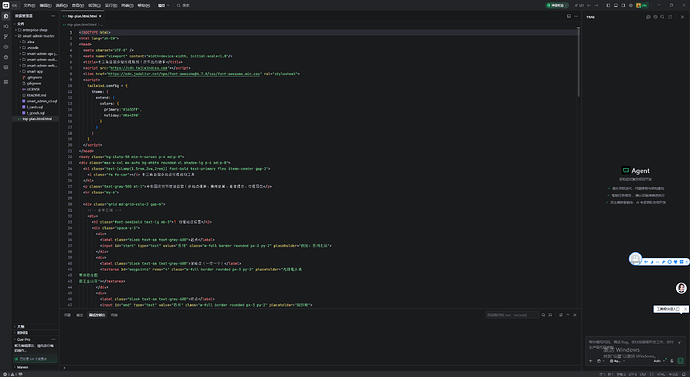Click the open-in-window icon in AI panel header

(x=670, y=17)
